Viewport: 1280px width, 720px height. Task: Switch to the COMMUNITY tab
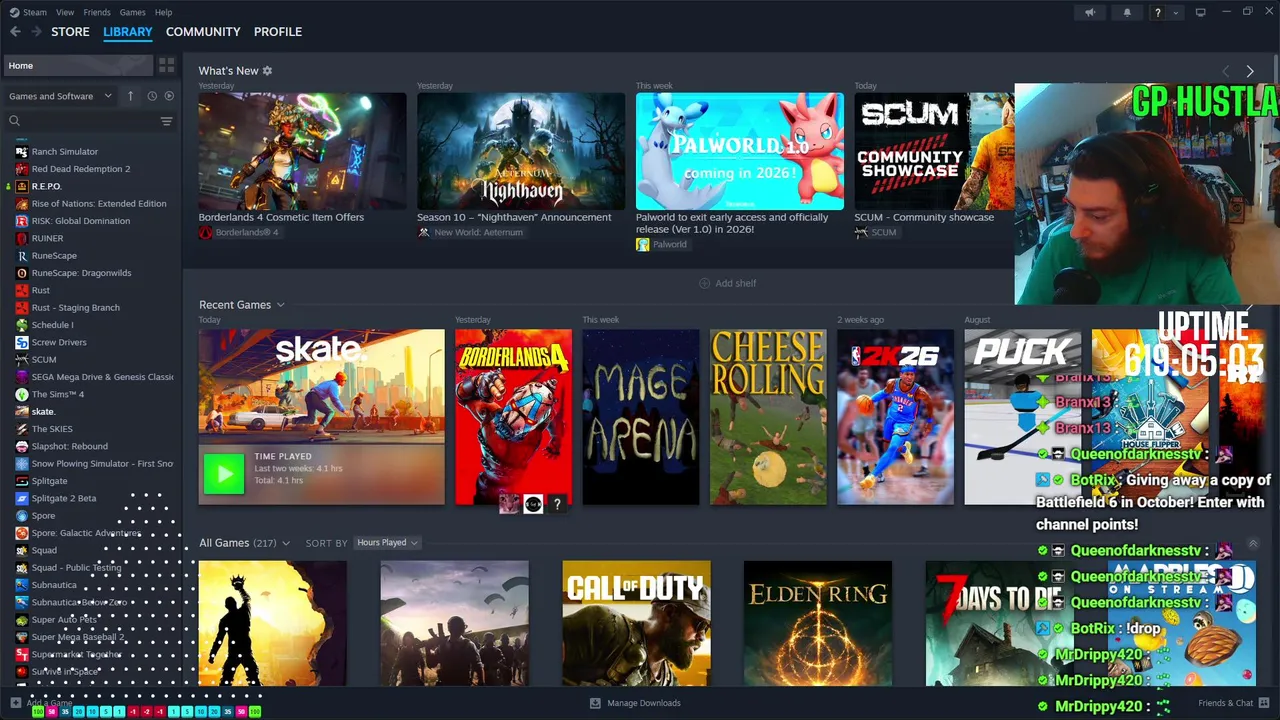pyautogui.click(x=203, y=32)
